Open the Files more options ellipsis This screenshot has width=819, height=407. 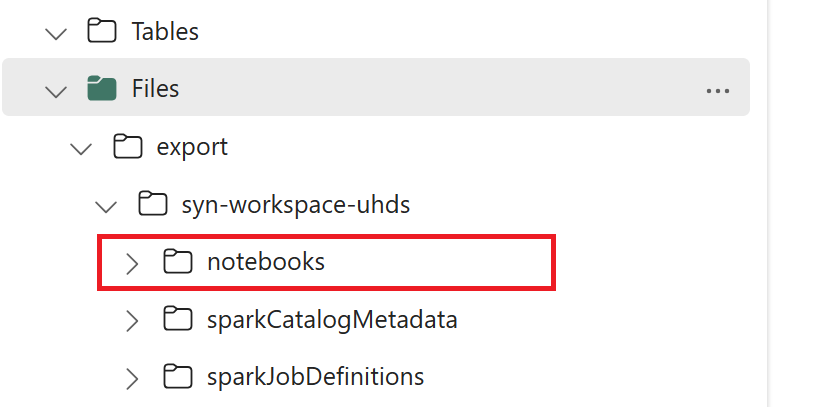[x=718, y=91]
